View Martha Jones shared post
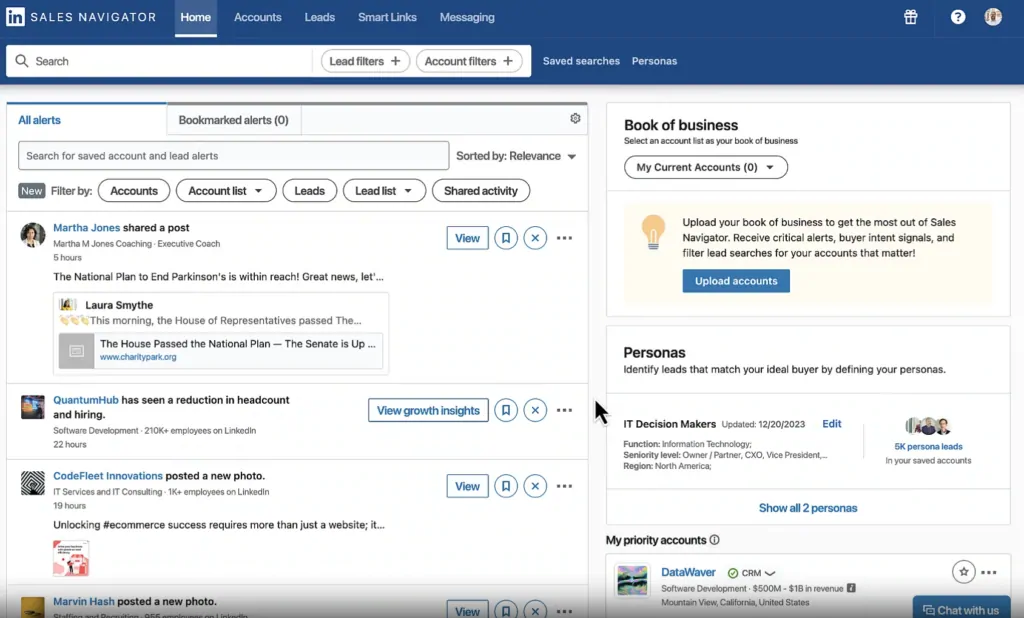This screenshot has width=1024, height=618. pos(468,238)
